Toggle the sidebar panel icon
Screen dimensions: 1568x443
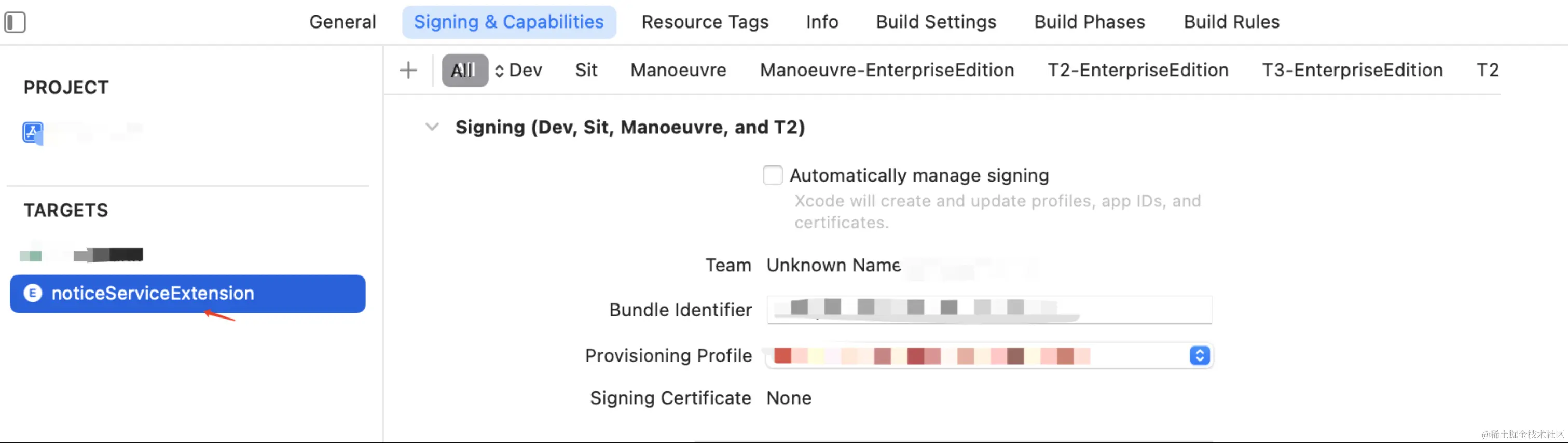(15, 22)
